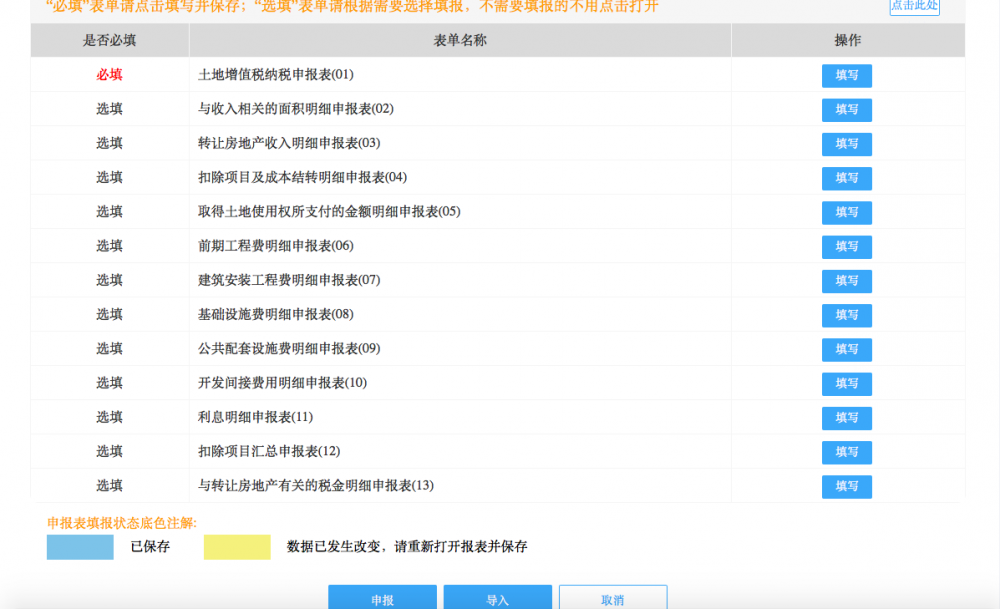填写建筑安装工程费明细申报表(07)

[846, 281]
